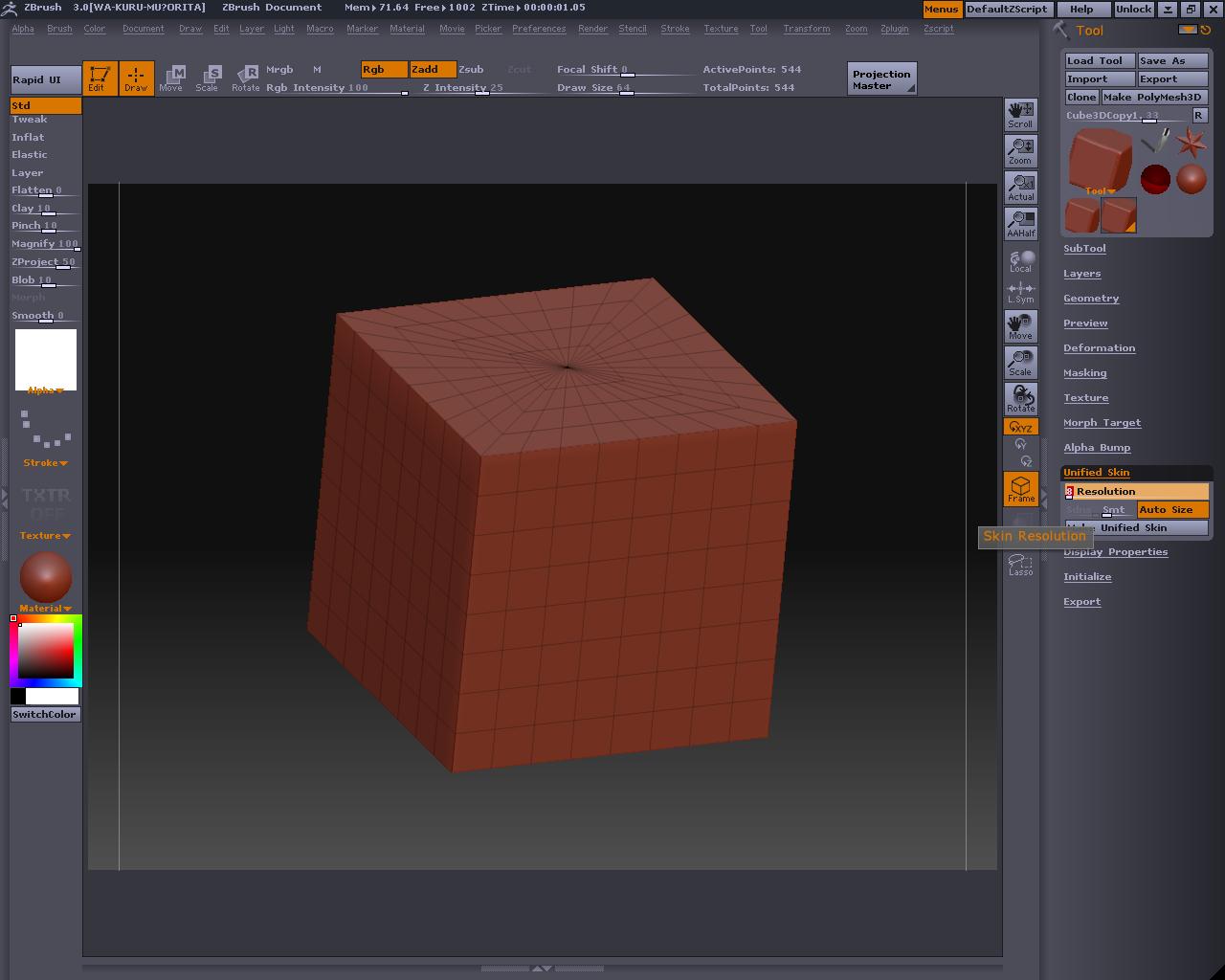Choose the Rotate transform icon in top shelf
Viewport: 1225px width, 980px height.
tap(246, 78)
